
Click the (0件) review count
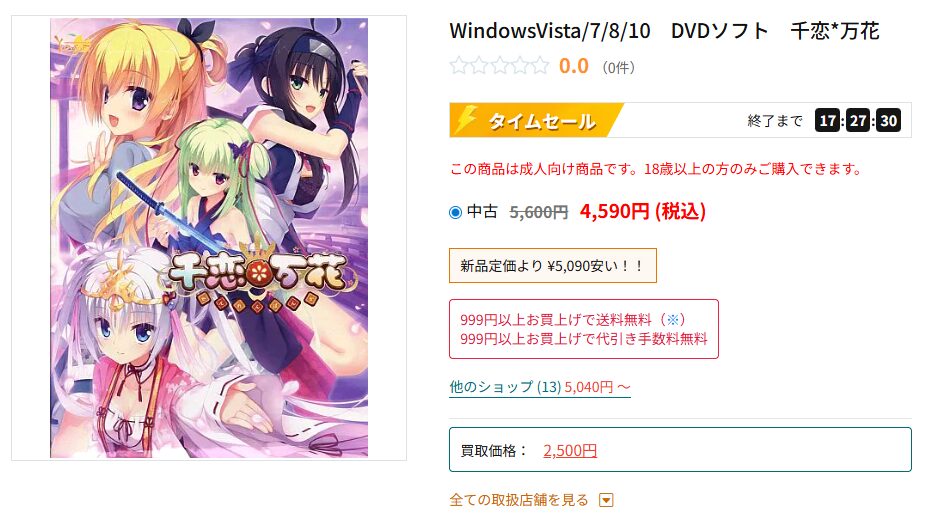point(618,67)
